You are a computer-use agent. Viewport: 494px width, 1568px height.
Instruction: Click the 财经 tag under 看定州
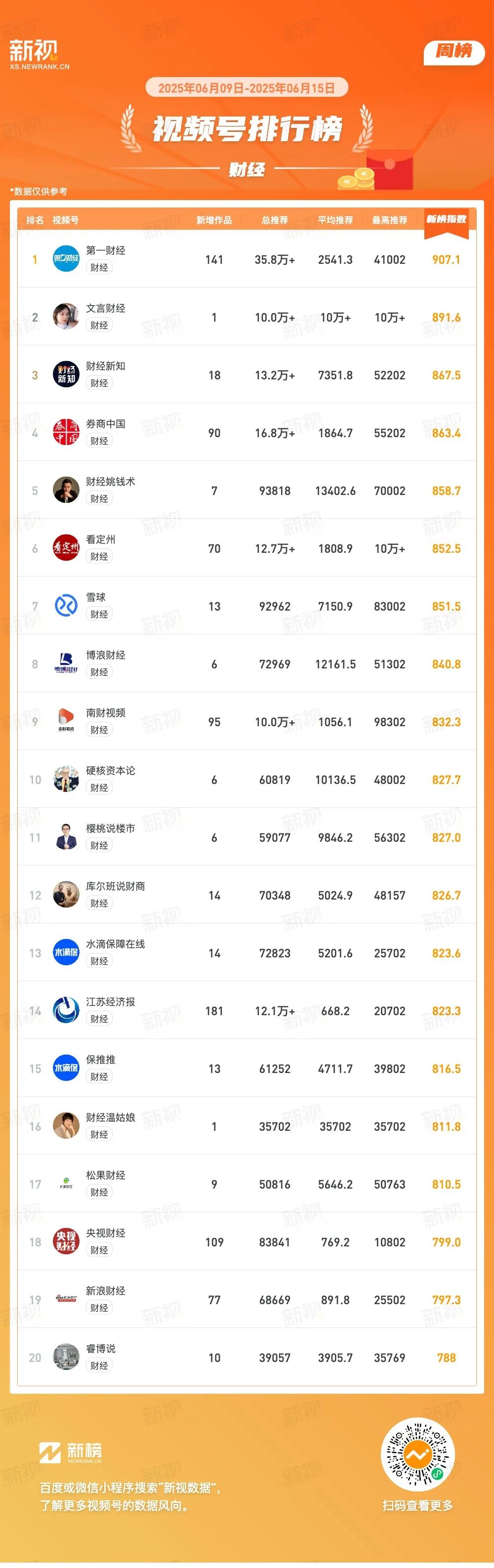coord(99,556)
